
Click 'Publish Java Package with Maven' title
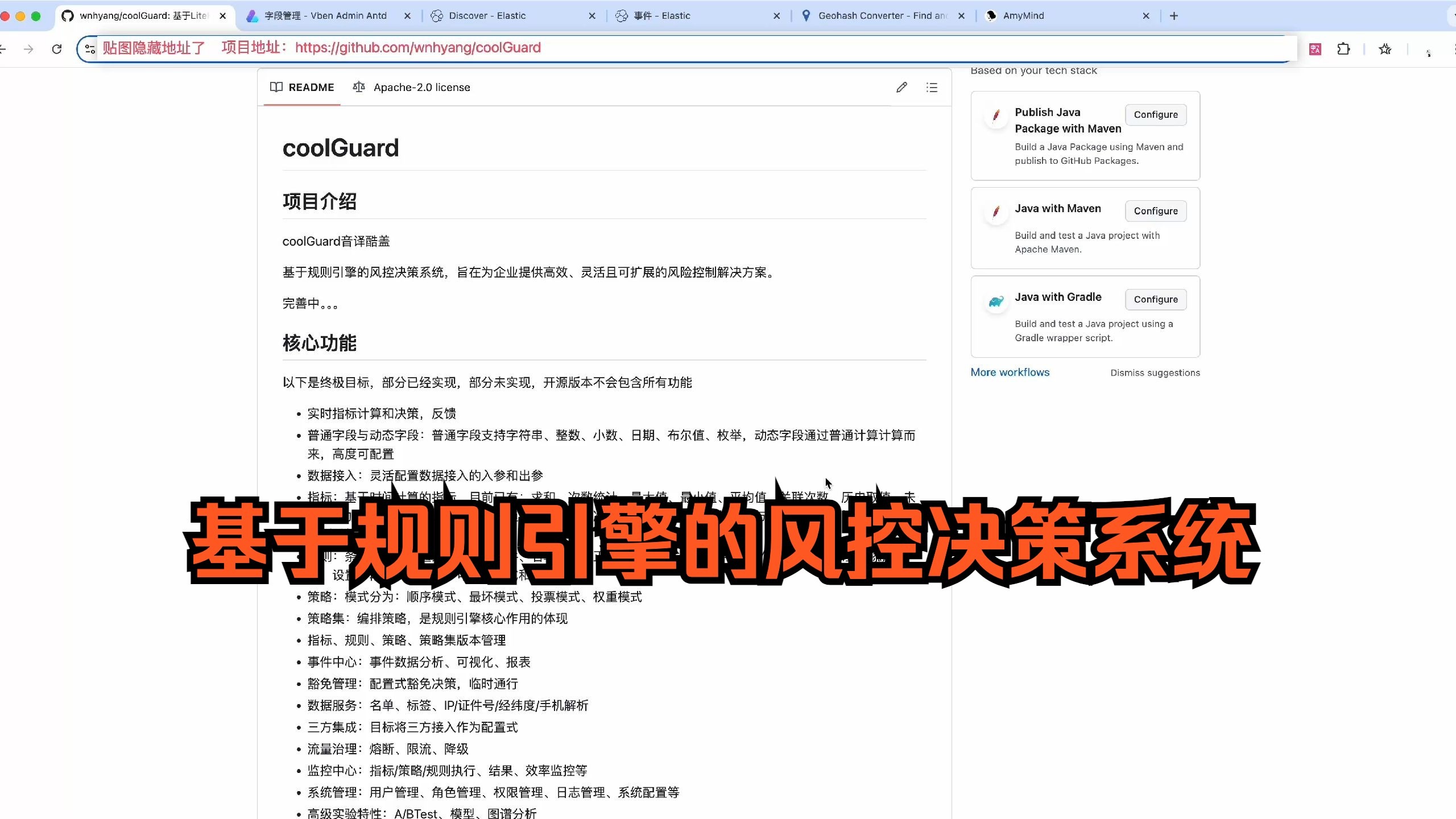[x=1068, y=121]
